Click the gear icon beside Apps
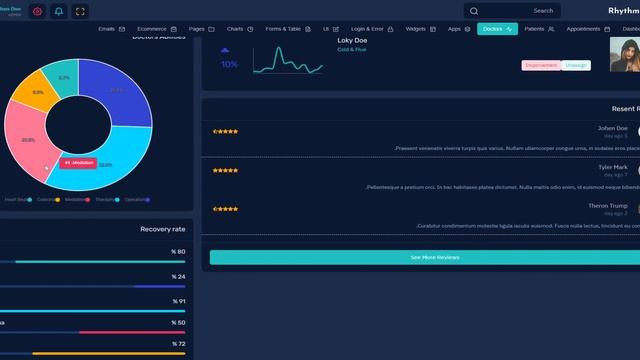 pos(467,29)
